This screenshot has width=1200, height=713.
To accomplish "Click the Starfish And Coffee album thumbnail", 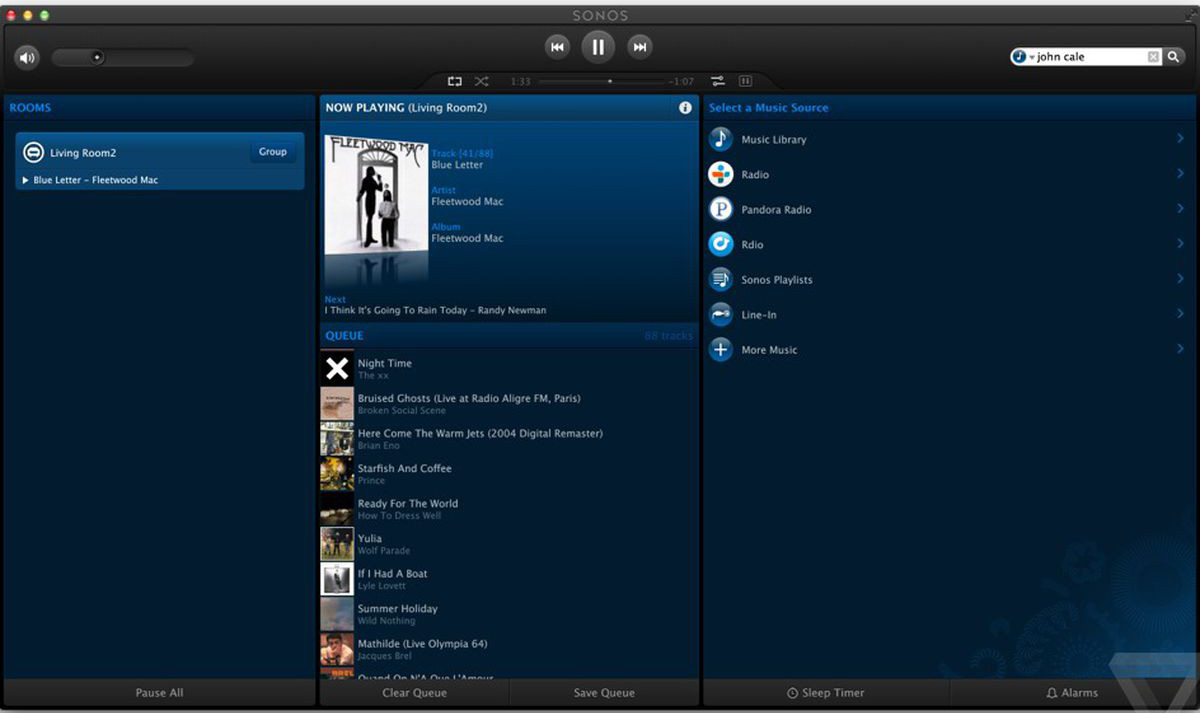I will pyautogui.click(x=337, y=474).
